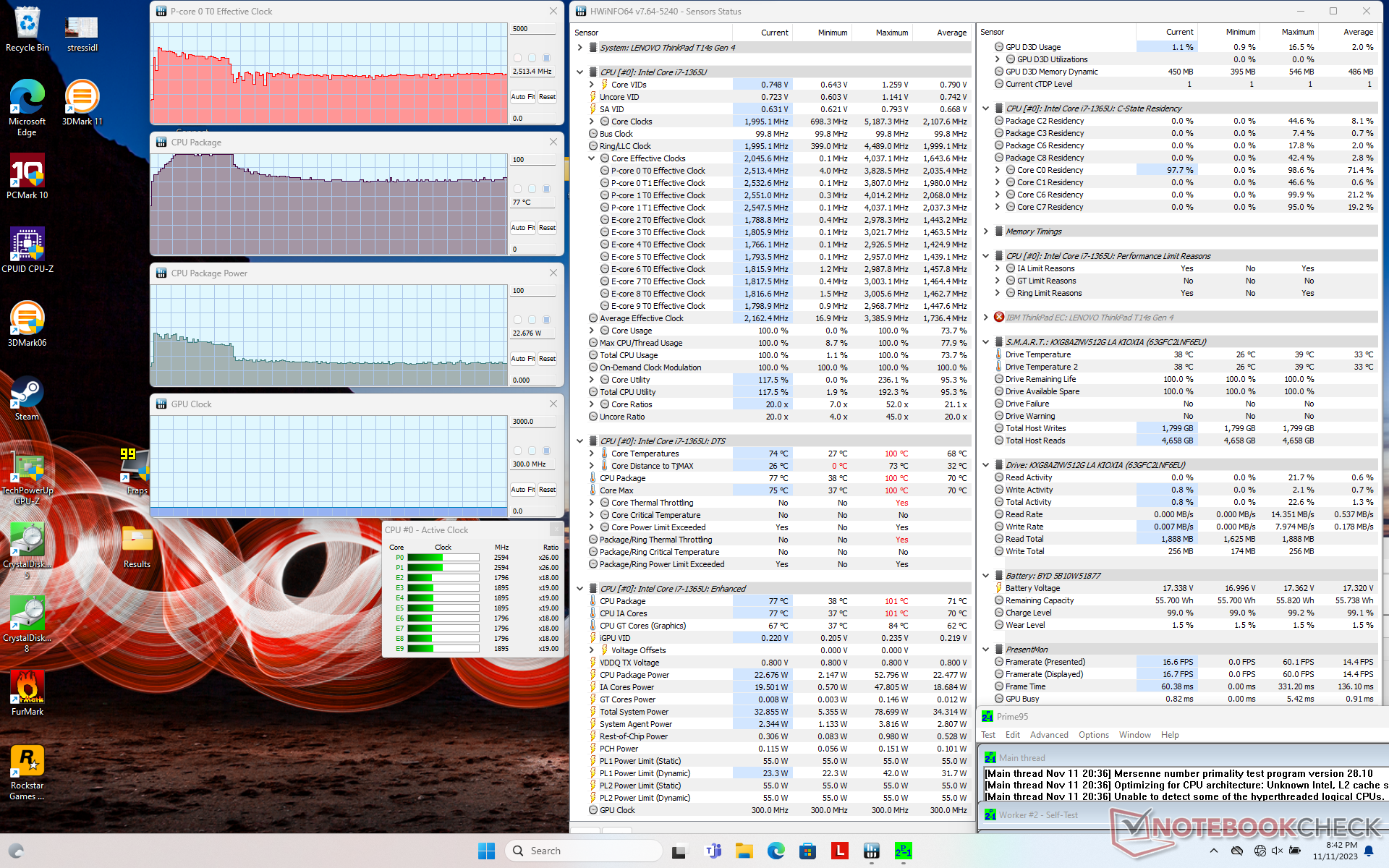Expand the IA Limit Reasons row
Image resolution: width=1389 pixels, height=868 pixels.
tap(998, 268)
